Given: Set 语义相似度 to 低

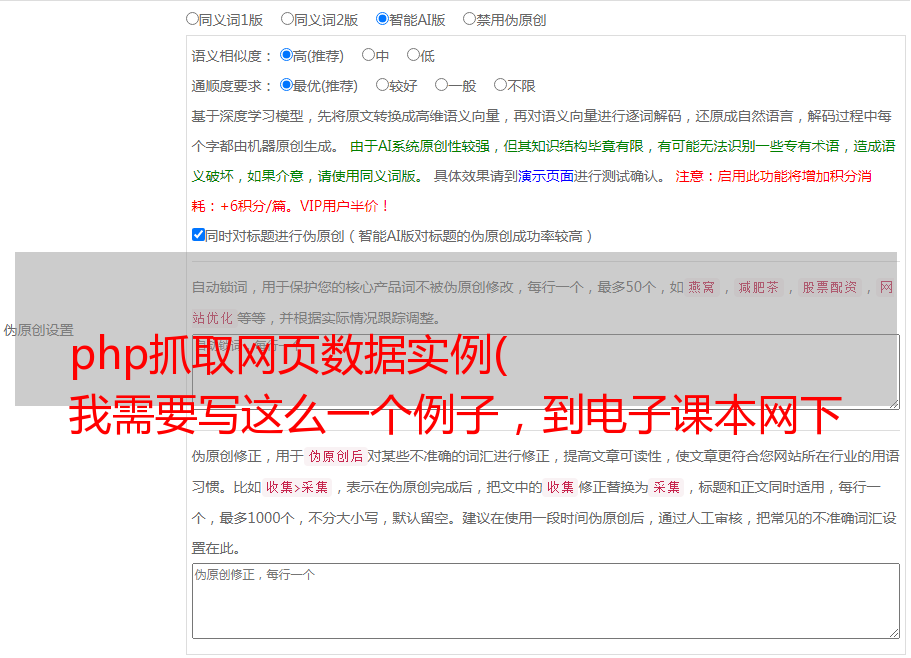Looking at the screenshot, I should click(413, 55).
